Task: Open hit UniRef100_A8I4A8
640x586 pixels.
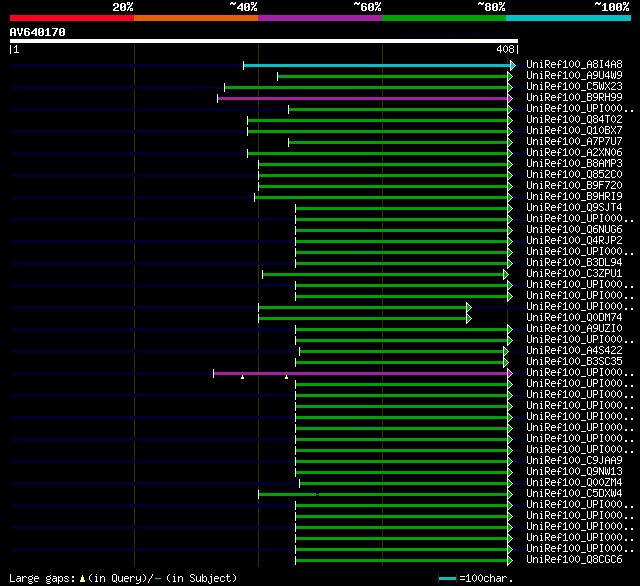Action: click(574, 64)
